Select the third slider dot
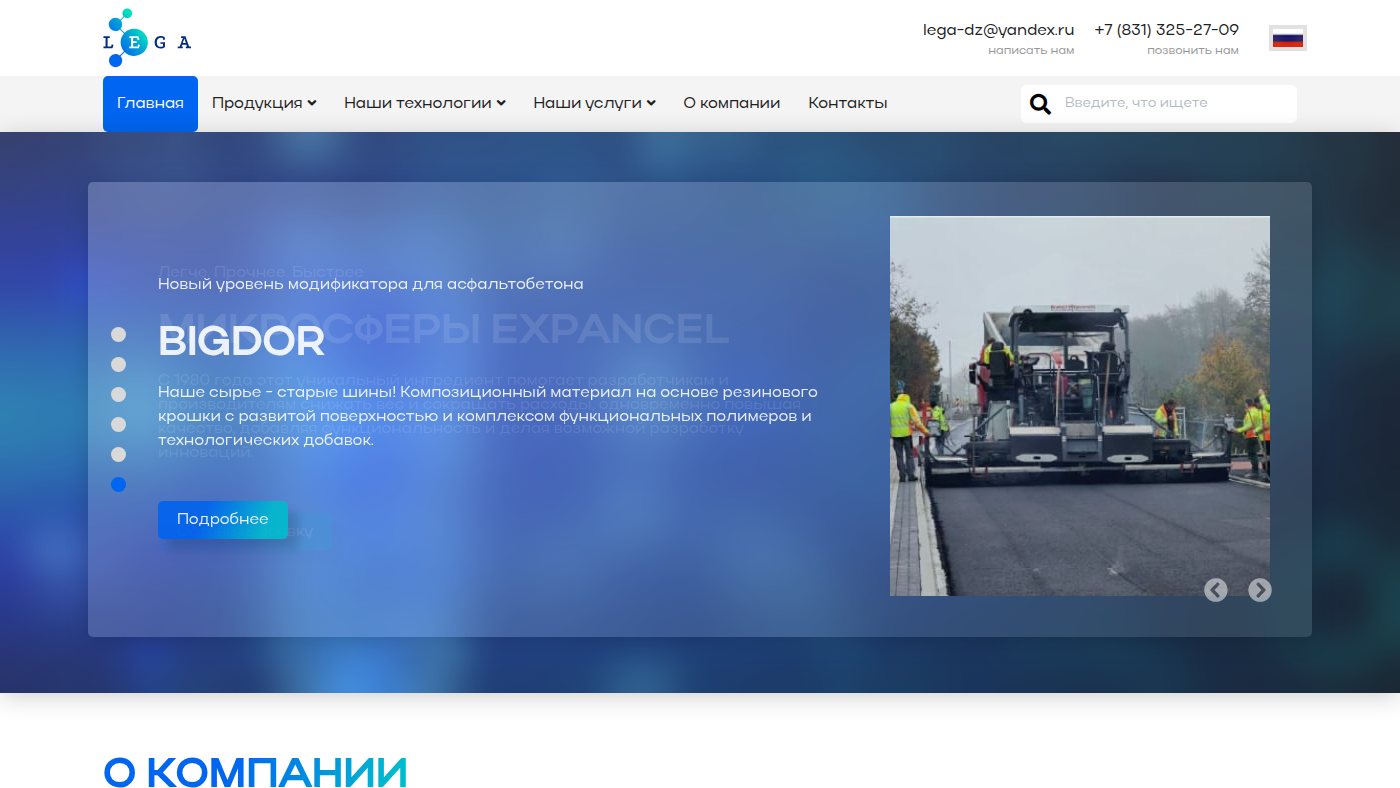 coord(118,394)
